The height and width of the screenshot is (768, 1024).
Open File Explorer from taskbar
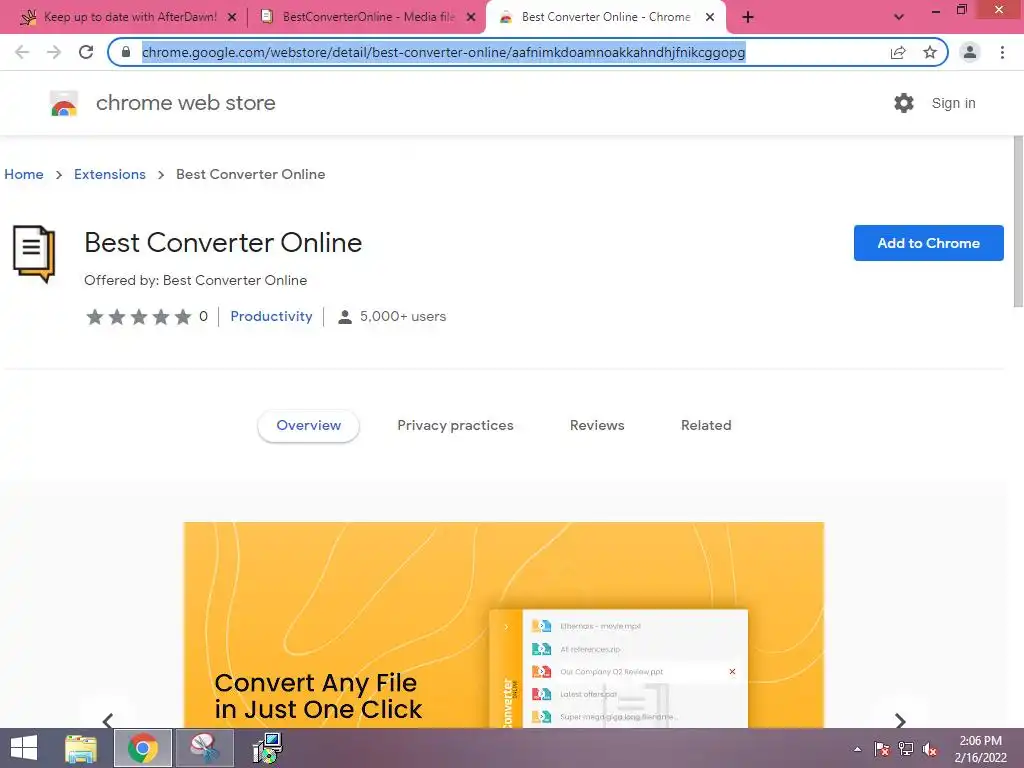tap(81, 748)
